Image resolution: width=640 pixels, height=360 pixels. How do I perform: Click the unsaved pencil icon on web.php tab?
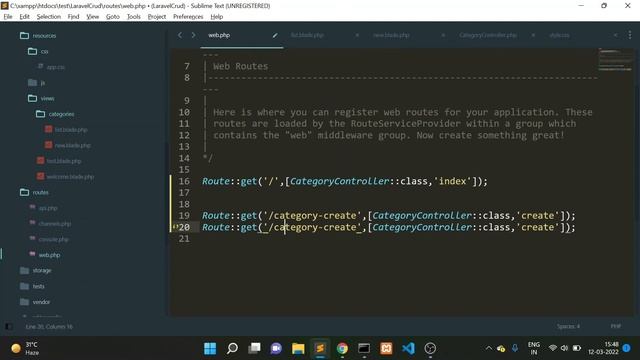coord(275,36)
